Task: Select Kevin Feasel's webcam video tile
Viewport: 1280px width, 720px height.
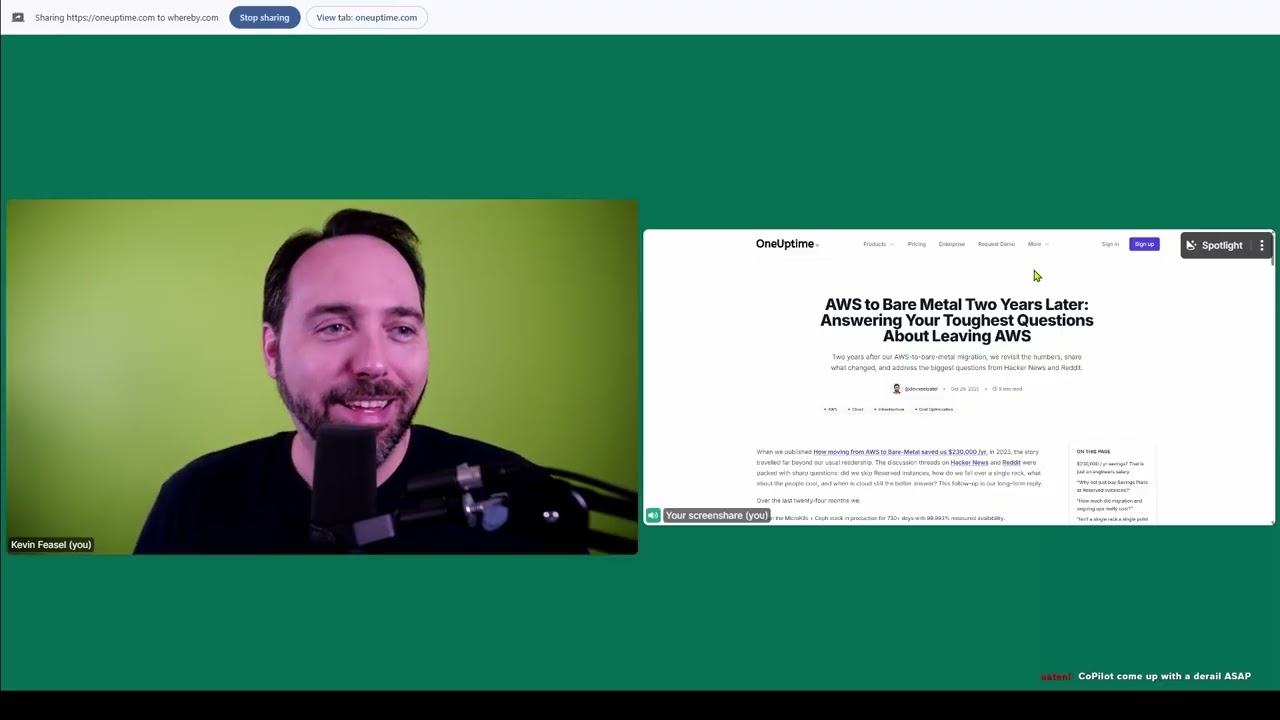Action: point(321,376)
